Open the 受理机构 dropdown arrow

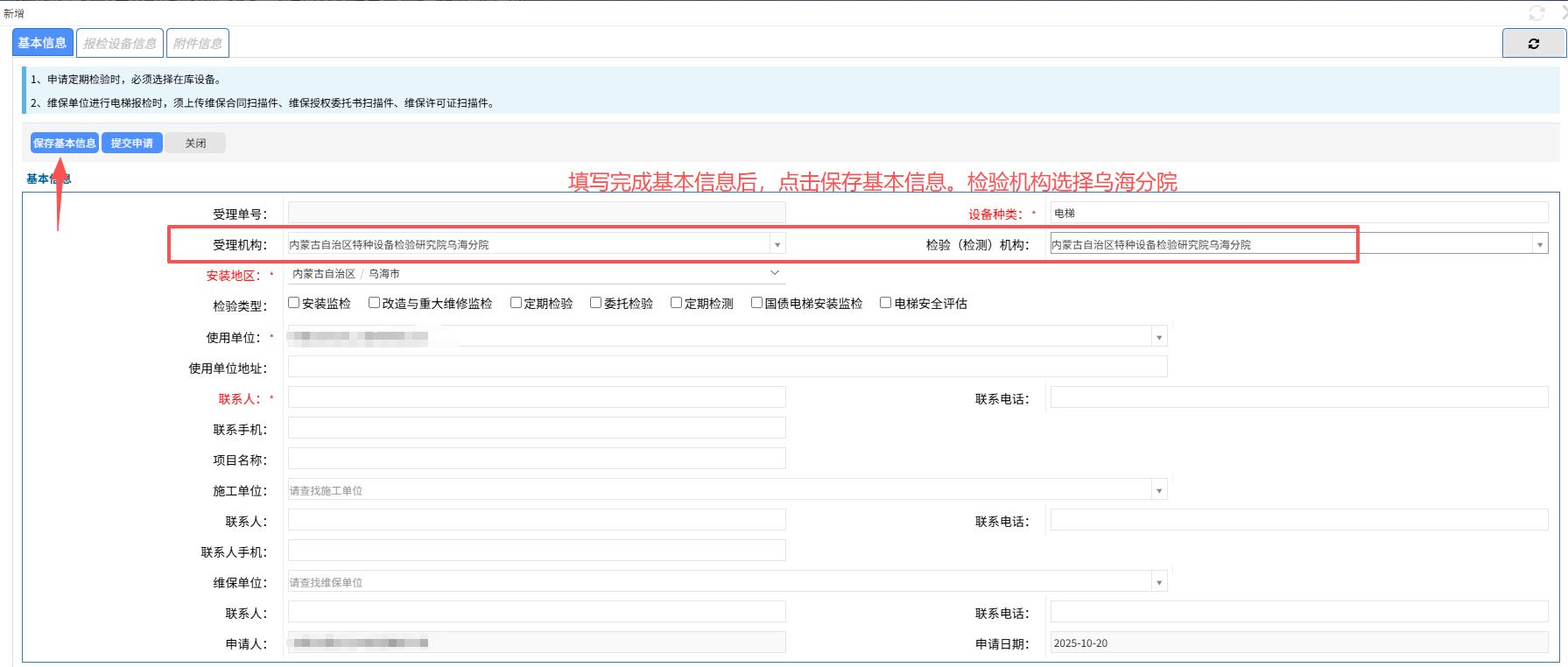click(777, 245)
